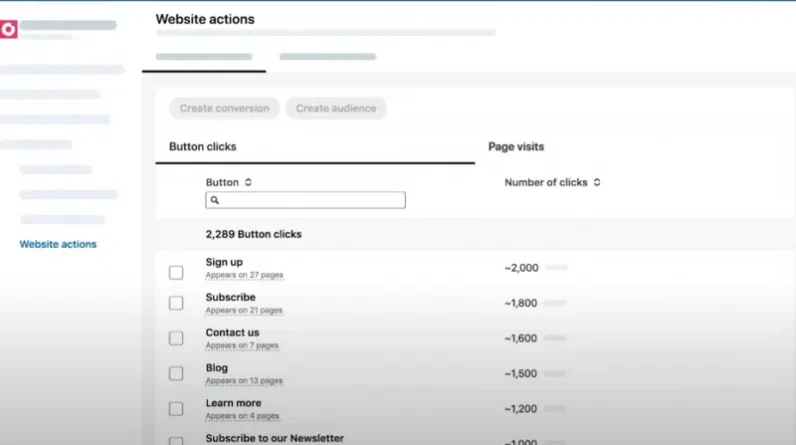The image size is (796, 445).
Task: Click the 'Learn more' button name
Action: (234, 403)
